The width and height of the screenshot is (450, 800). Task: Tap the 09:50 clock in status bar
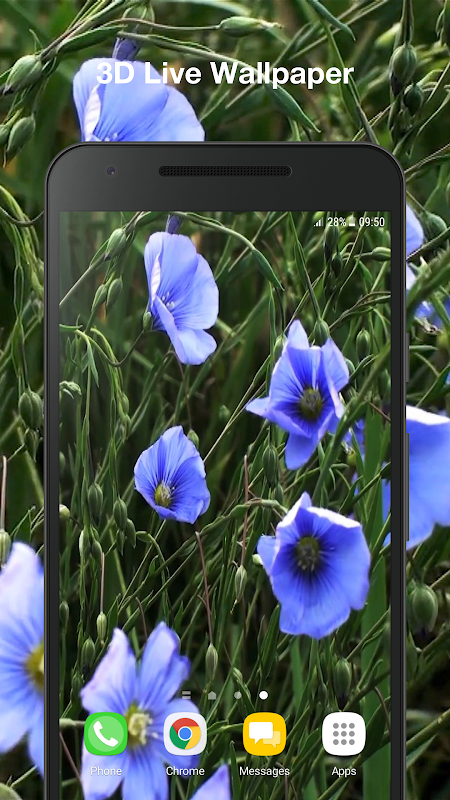pyautogui.click(x=371, y=222)
